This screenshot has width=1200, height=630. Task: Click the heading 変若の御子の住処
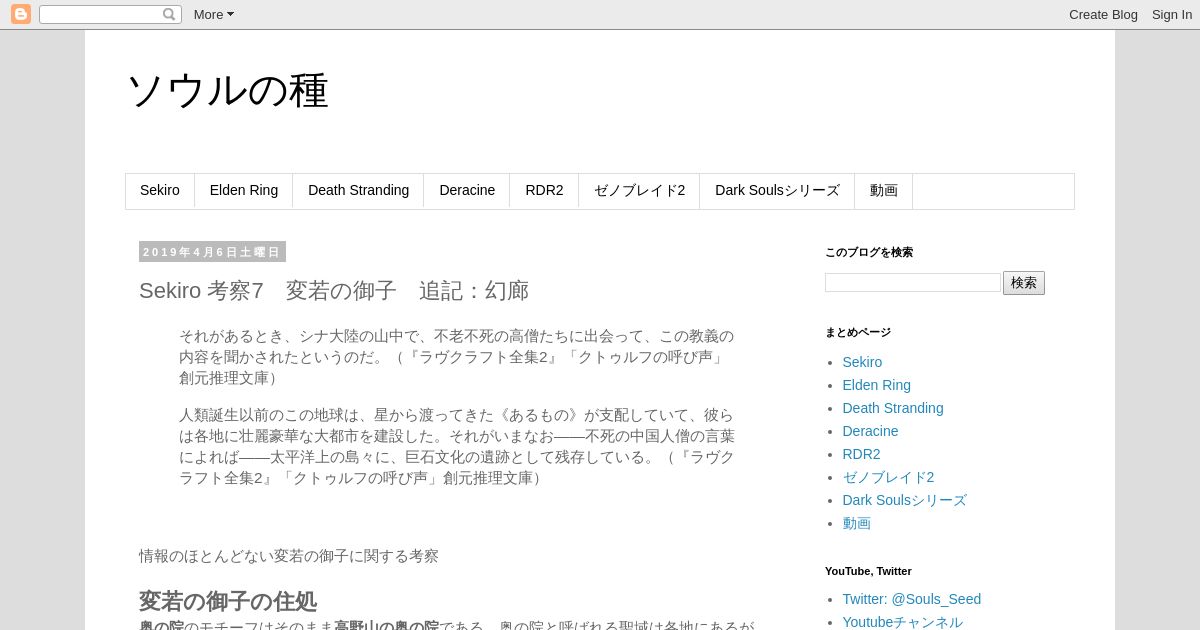228,601
